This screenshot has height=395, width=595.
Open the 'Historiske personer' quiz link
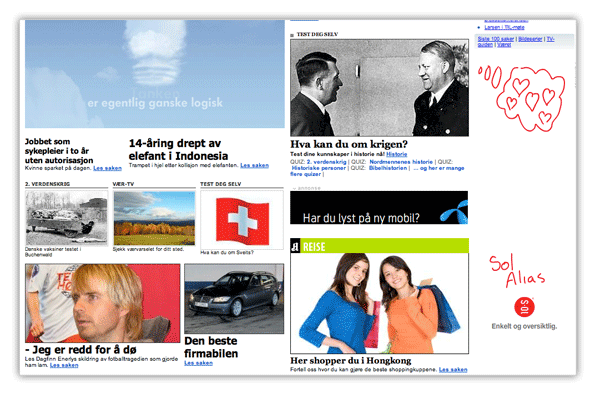point(319,168)
